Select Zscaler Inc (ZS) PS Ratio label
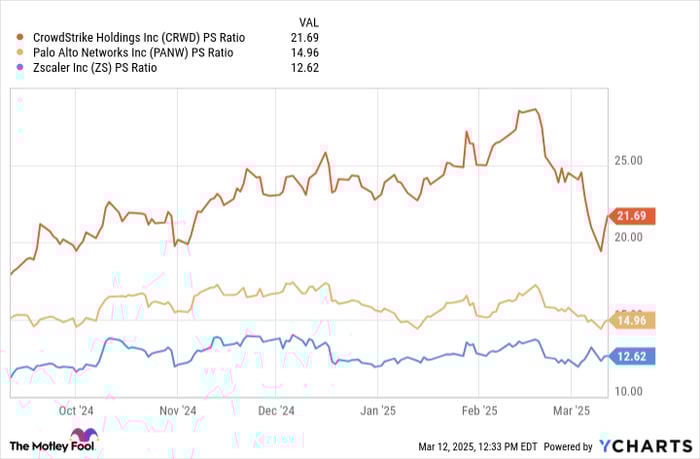Image resolution: width=700 pixels, height=459 pixels. click(x=95, y=68)
